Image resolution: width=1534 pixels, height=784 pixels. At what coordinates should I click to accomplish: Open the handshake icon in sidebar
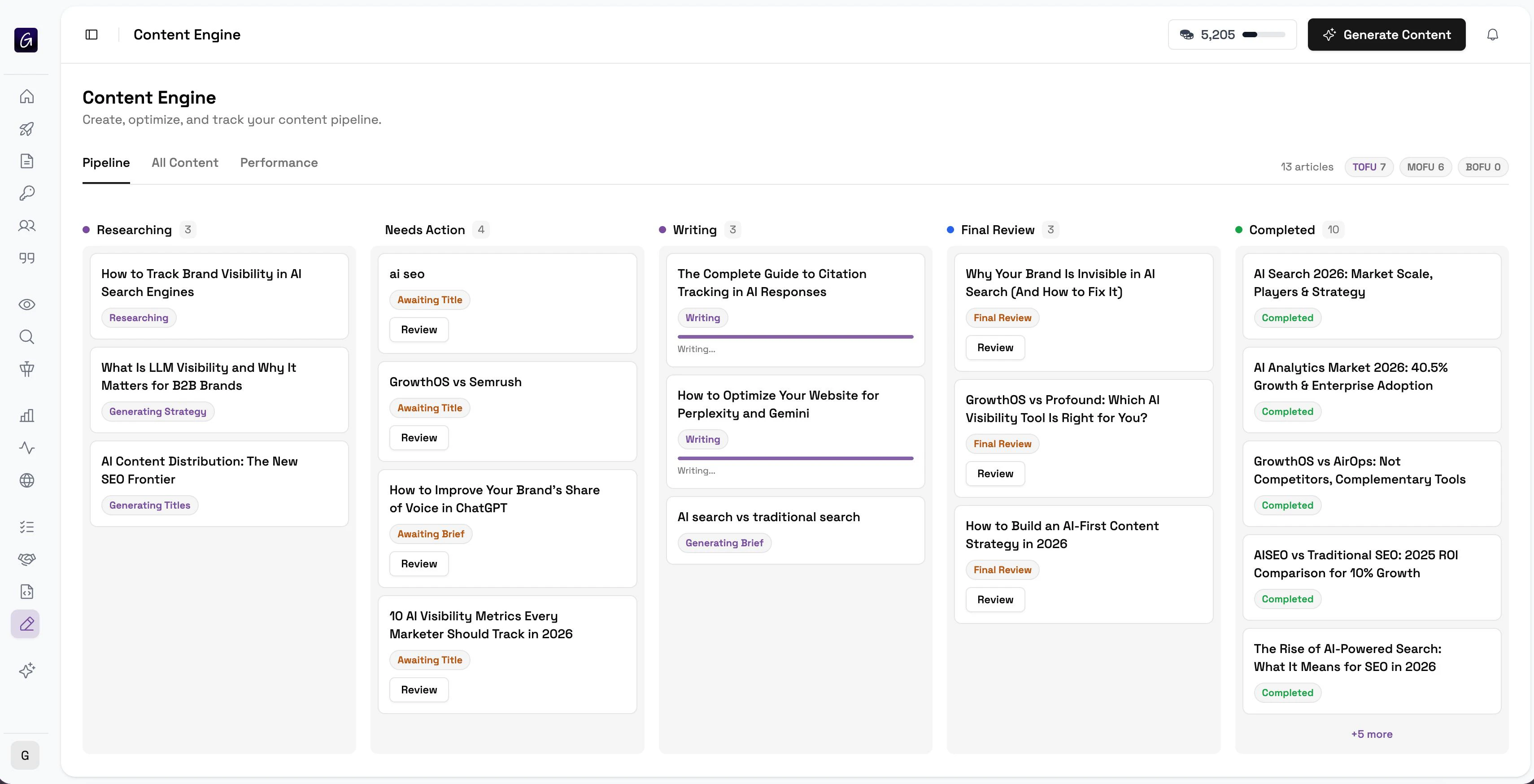[x=27, y=559]
